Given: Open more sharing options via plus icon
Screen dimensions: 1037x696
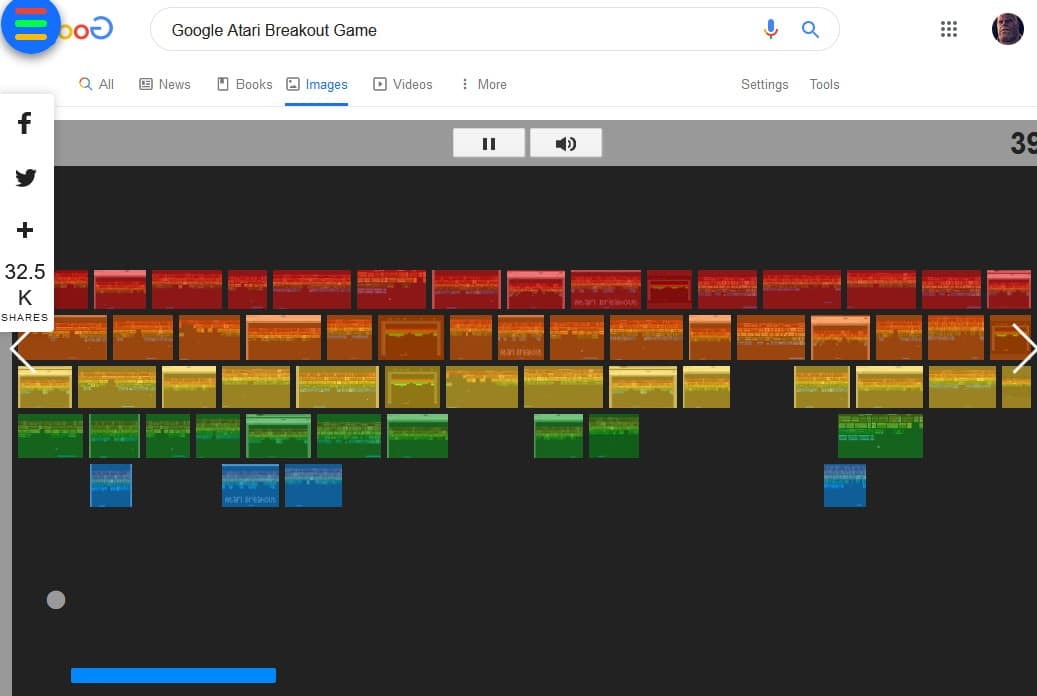Looking at the screenshot, I should [26, 229].
